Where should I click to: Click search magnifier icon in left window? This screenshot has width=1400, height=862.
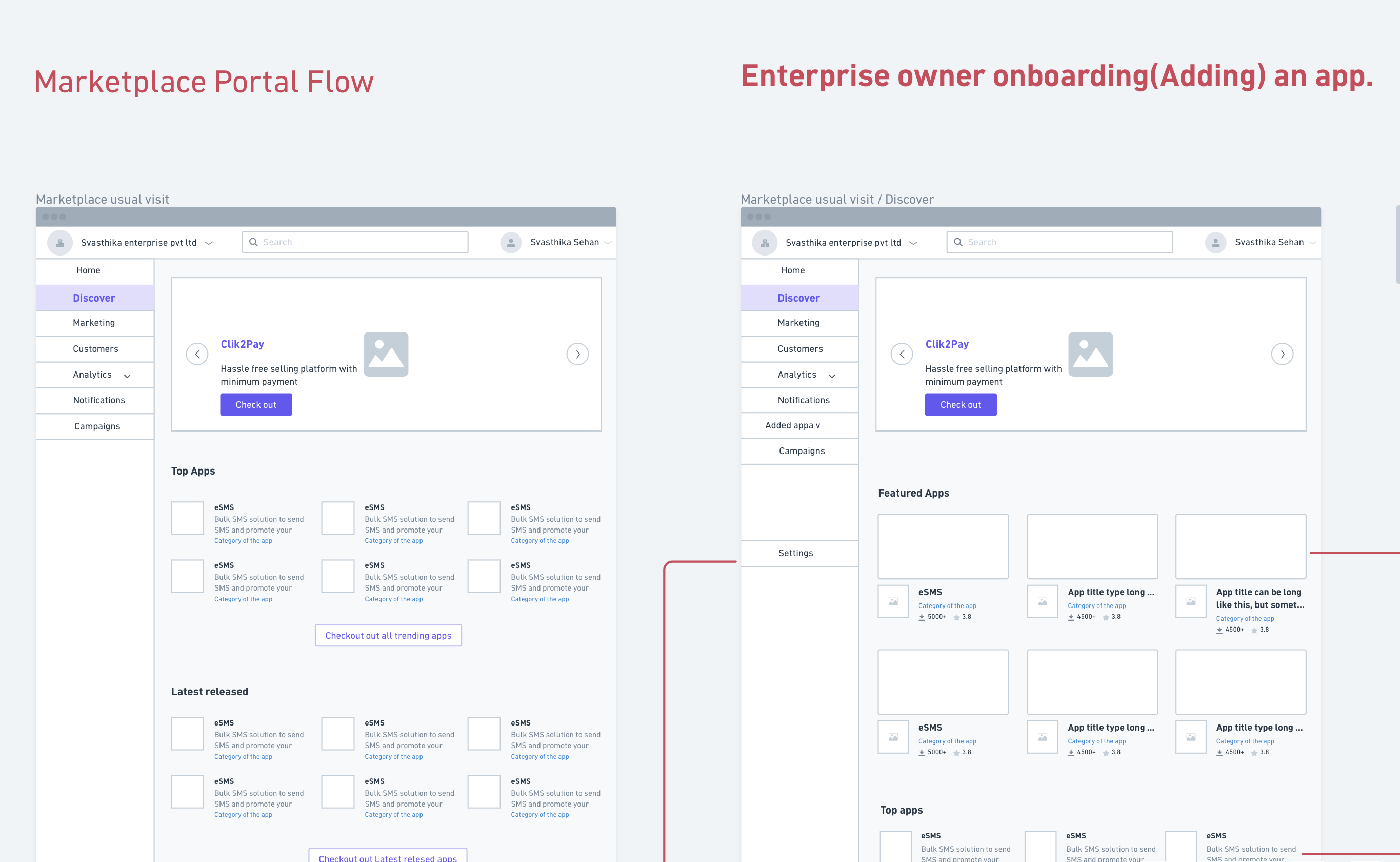253,242
